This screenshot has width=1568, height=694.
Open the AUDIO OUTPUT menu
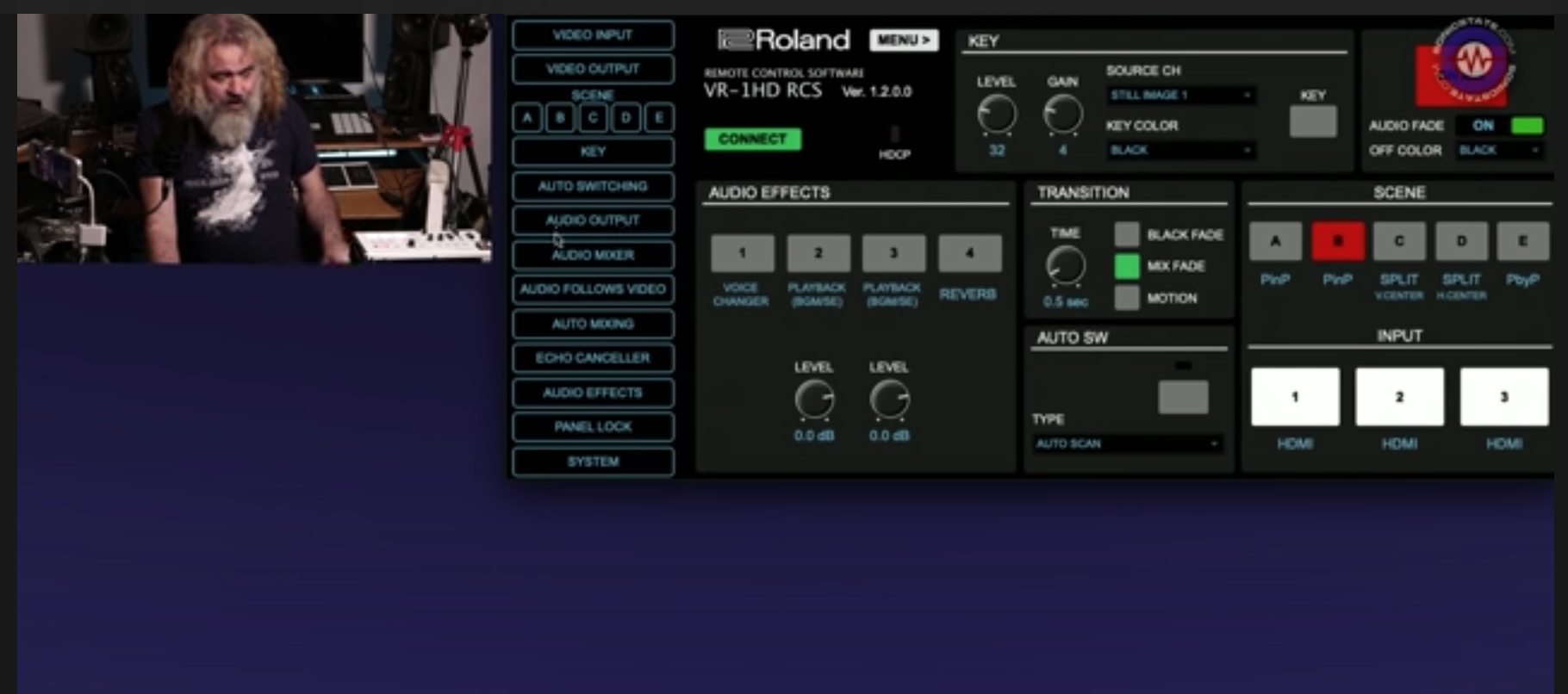(593, 220)
